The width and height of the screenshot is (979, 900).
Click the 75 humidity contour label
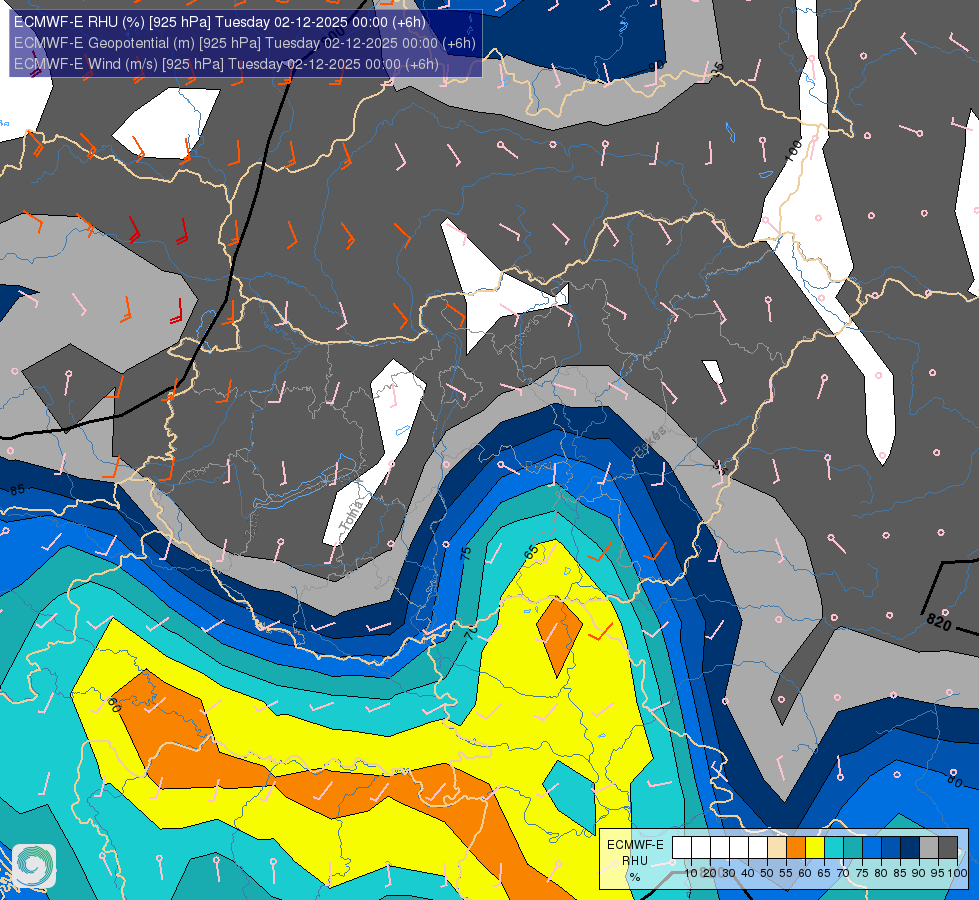pos(466,553)
